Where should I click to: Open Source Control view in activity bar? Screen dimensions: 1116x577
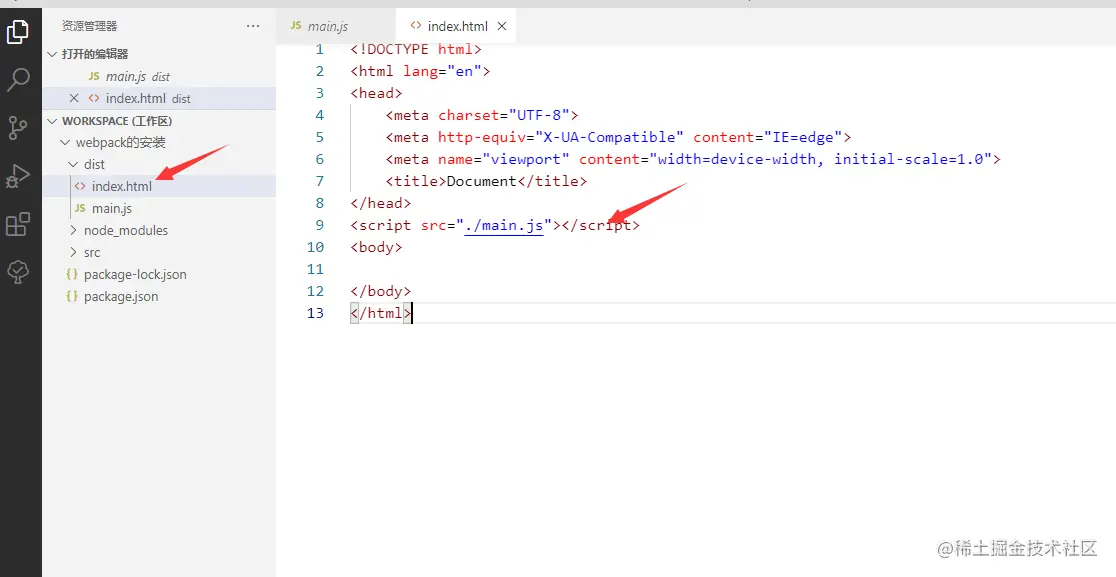point(18,128)
